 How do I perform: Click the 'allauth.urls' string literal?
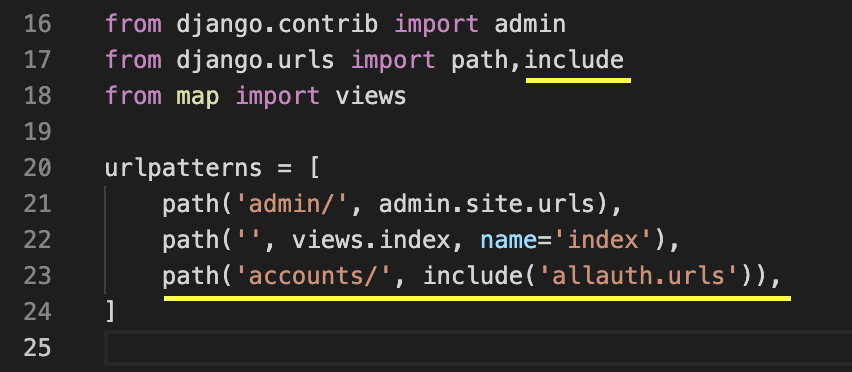639,276
